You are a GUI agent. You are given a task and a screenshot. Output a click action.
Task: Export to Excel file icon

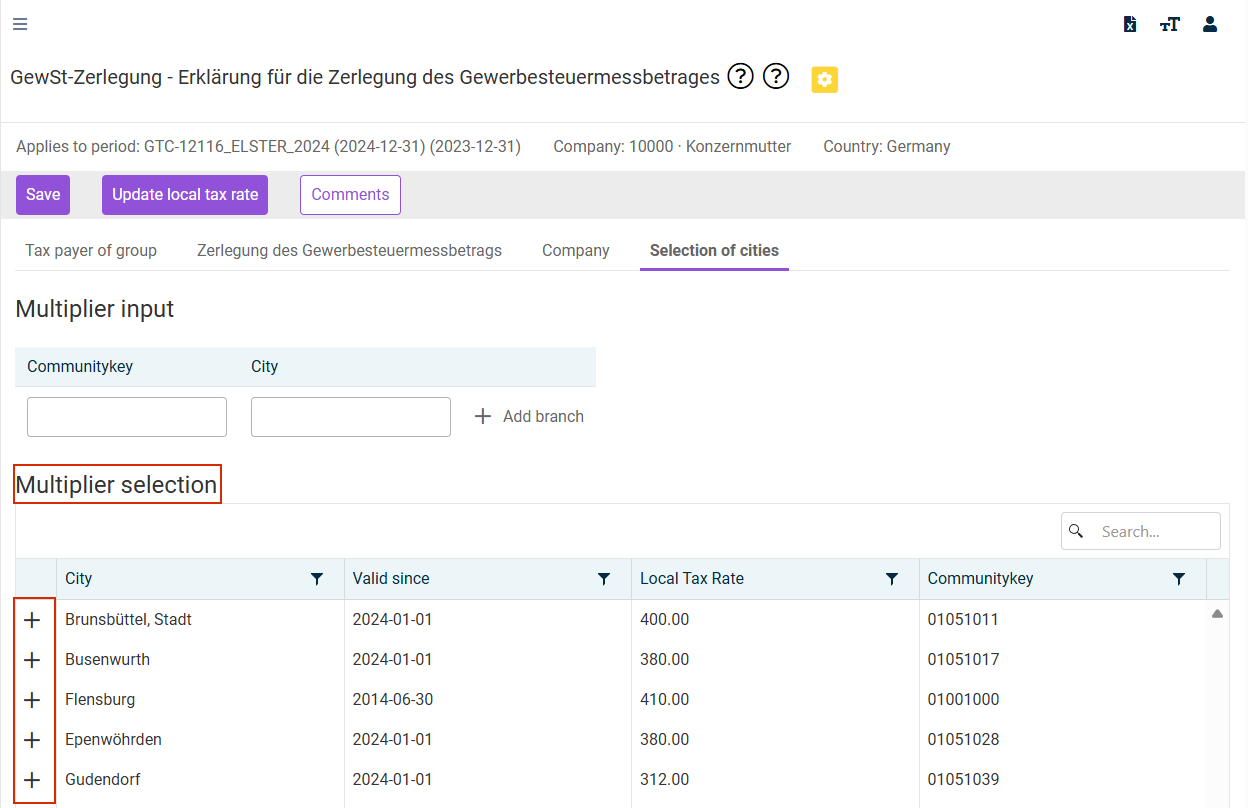pos(1130,25)
